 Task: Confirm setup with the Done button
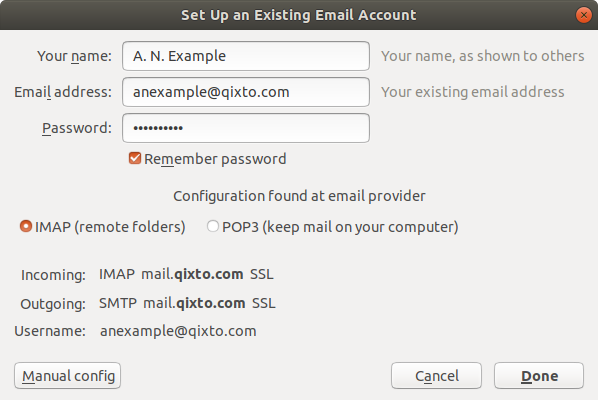point(539,376)
